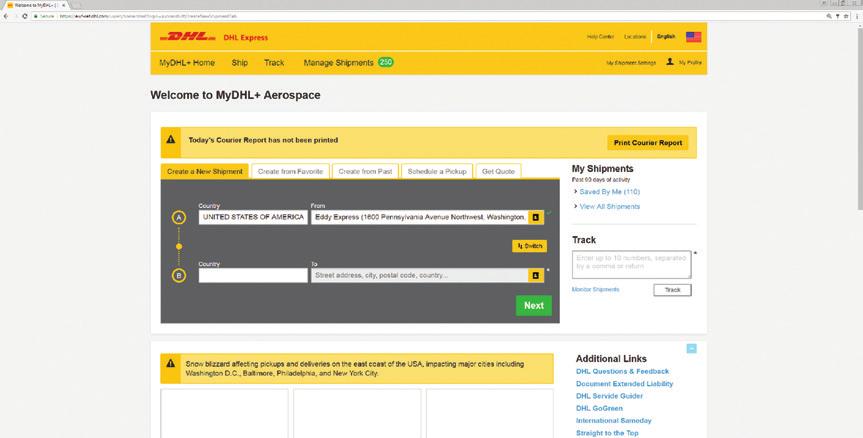This screenshot has width=863, height=438.
Task: Open MyDHL+ Home menu
Action: (187, 63)
